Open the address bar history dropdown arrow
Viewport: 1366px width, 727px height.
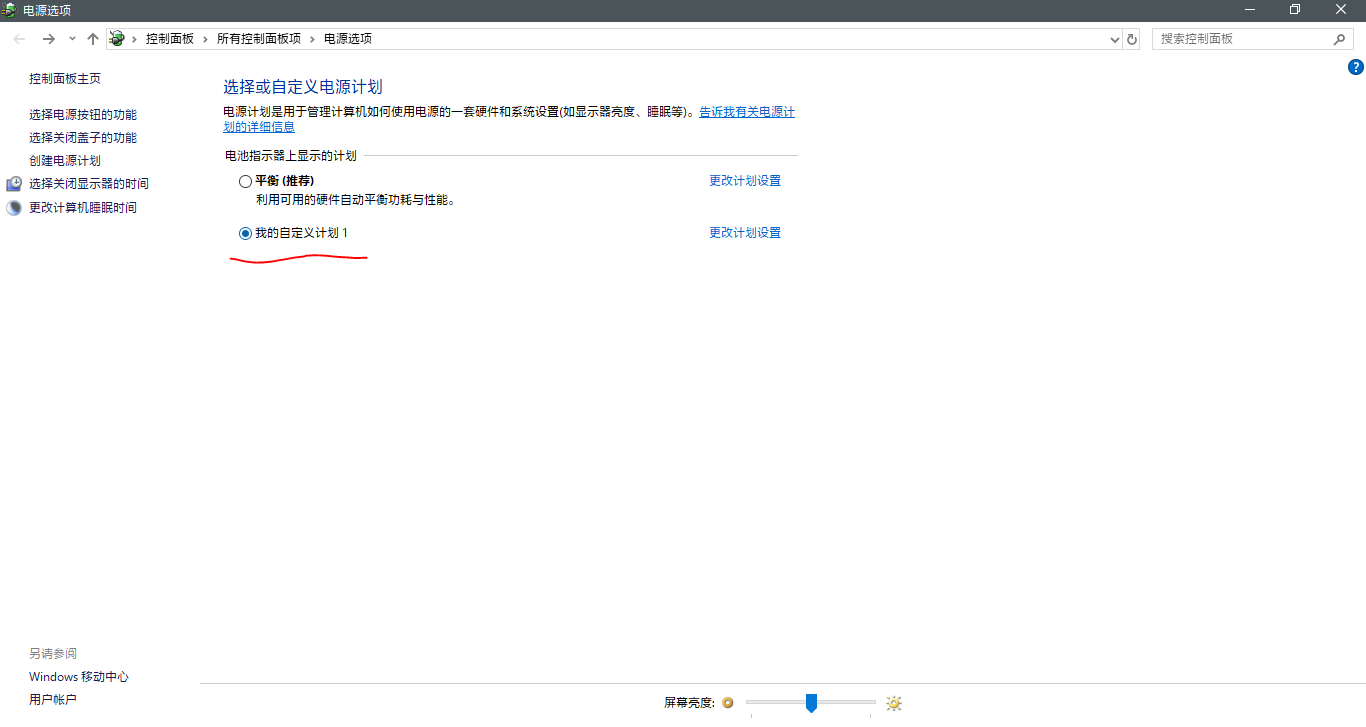(x=1114, y=38)
